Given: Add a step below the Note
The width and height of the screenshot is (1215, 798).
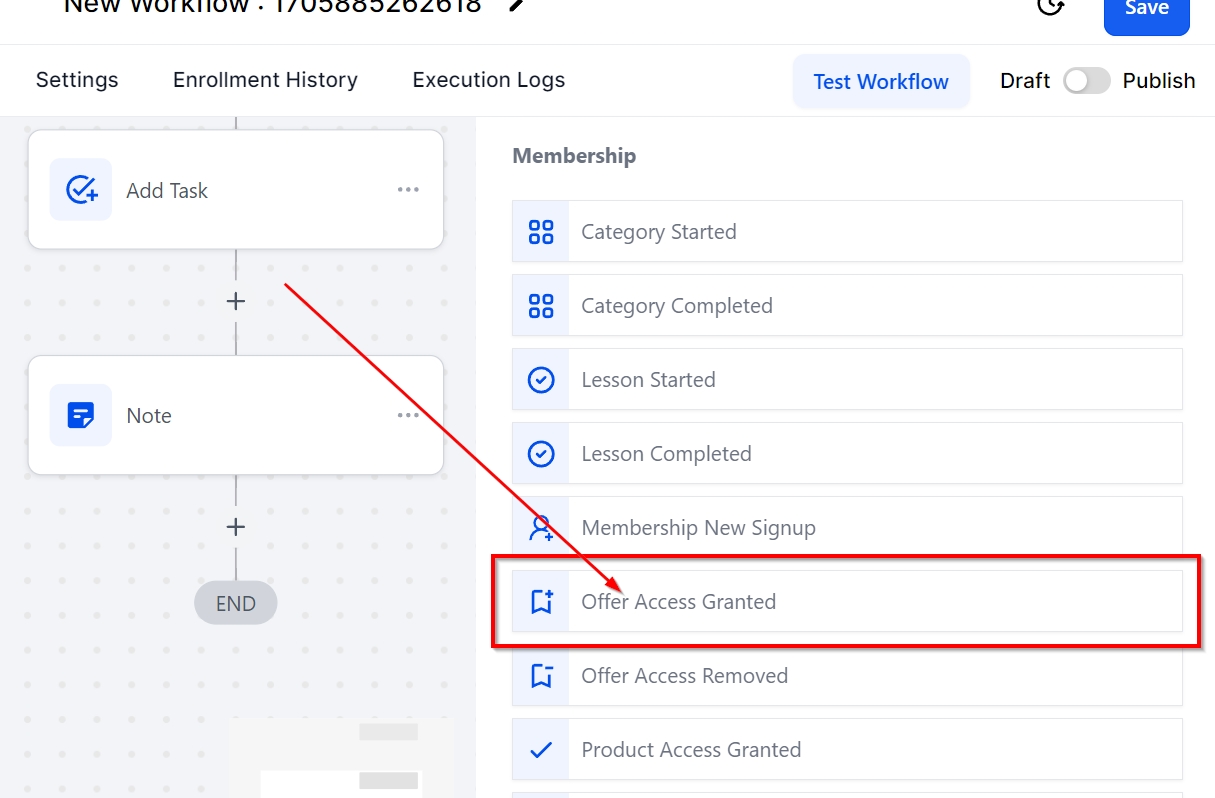Looking at the screenshot, I should point(236,527).
